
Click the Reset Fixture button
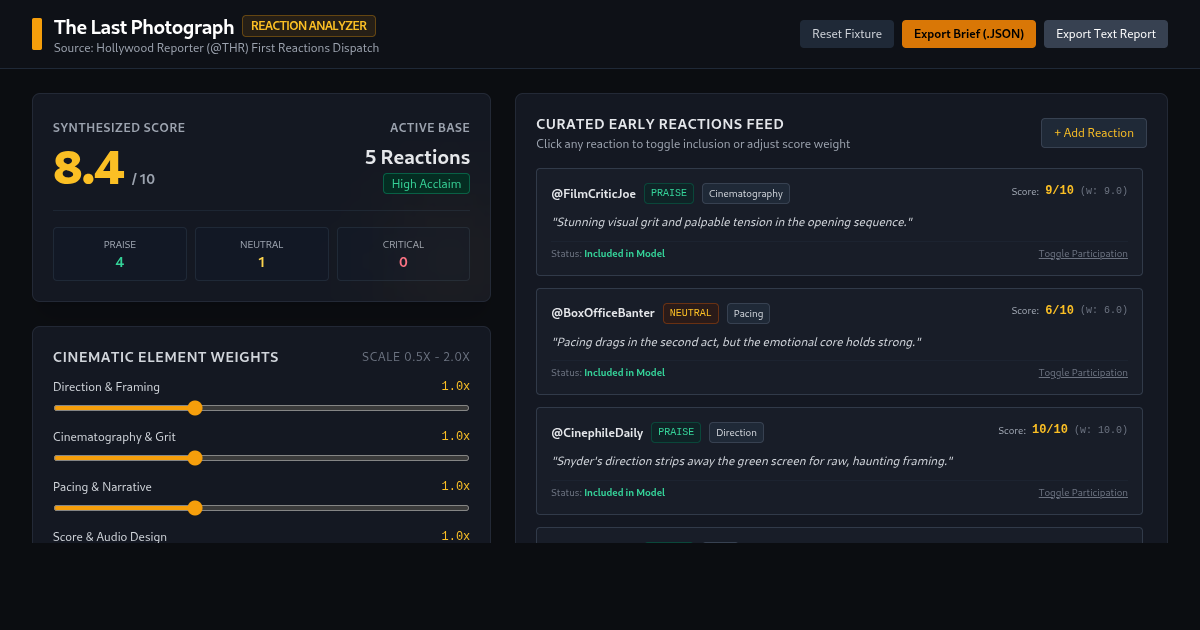pos(847,34)
